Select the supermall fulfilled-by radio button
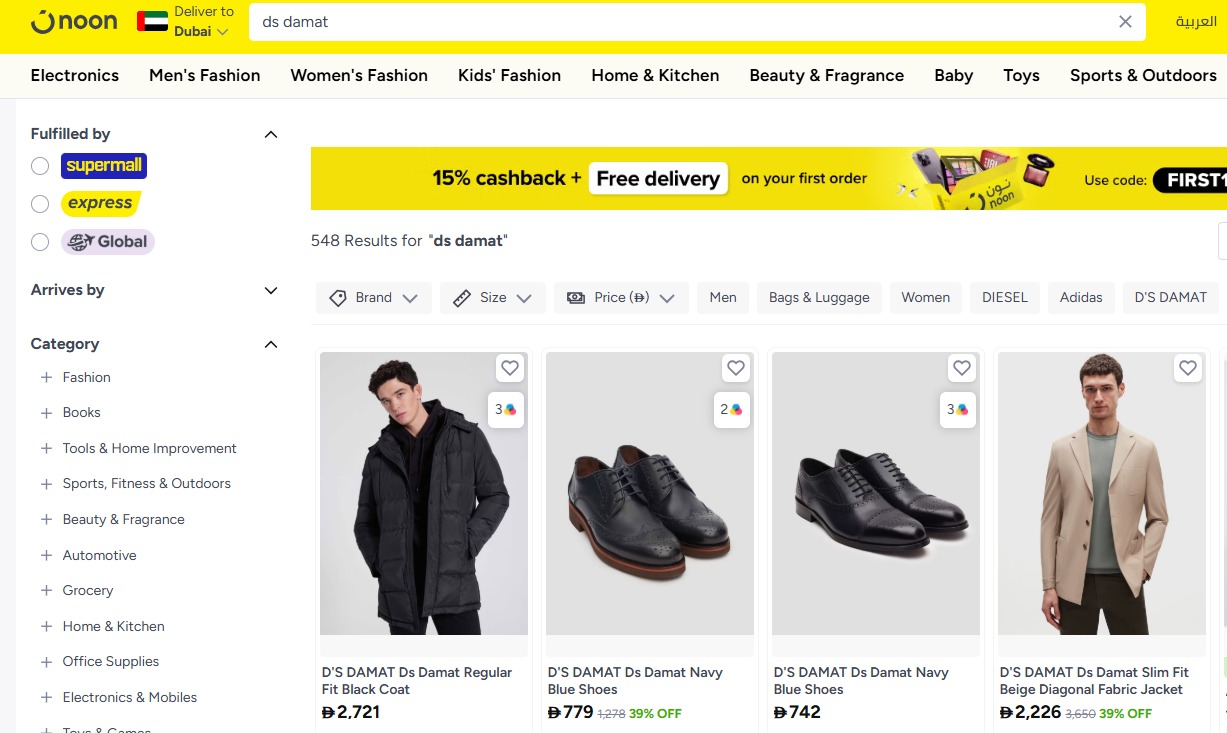Viewport: 1227px width, 733px height. click(x=40, y=166)
